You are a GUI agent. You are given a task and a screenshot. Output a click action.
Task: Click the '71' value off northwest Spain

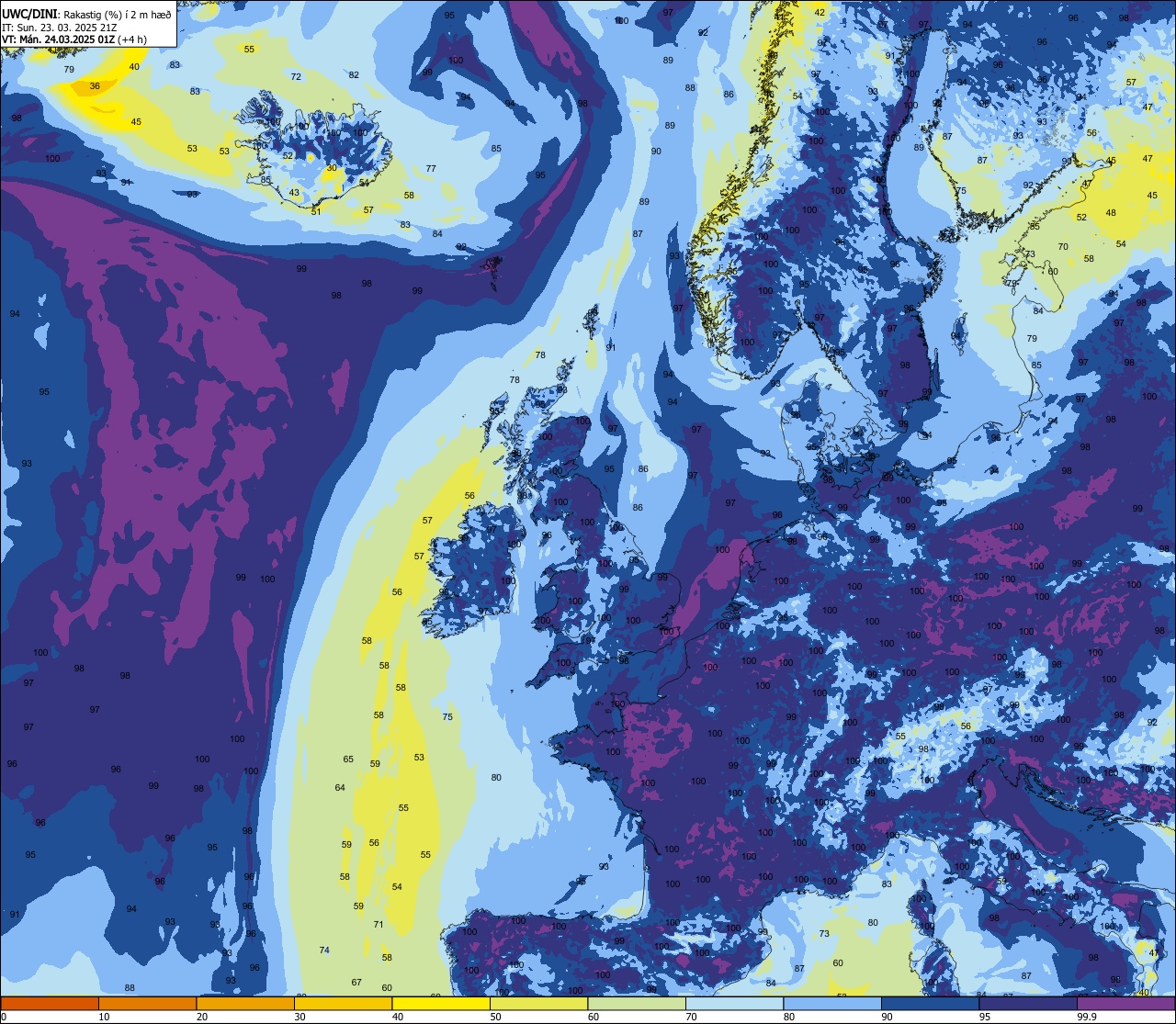tap(379, 925)
